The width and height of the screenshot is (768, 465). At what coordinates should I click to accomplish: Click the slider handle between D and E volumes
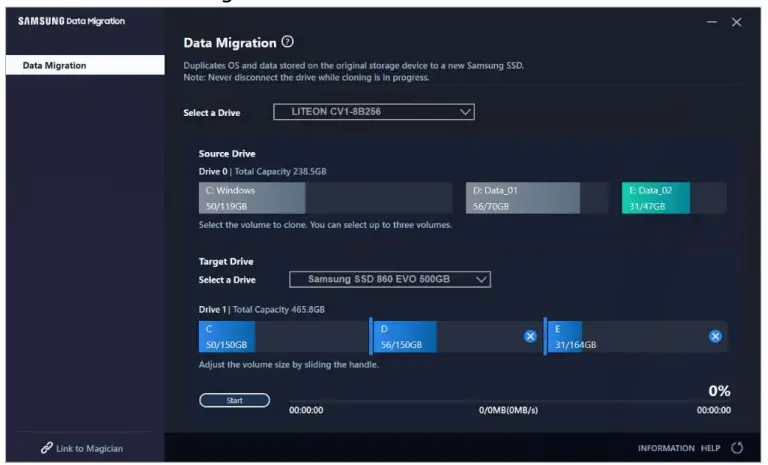pyautogui.click(x=545, y=336)
